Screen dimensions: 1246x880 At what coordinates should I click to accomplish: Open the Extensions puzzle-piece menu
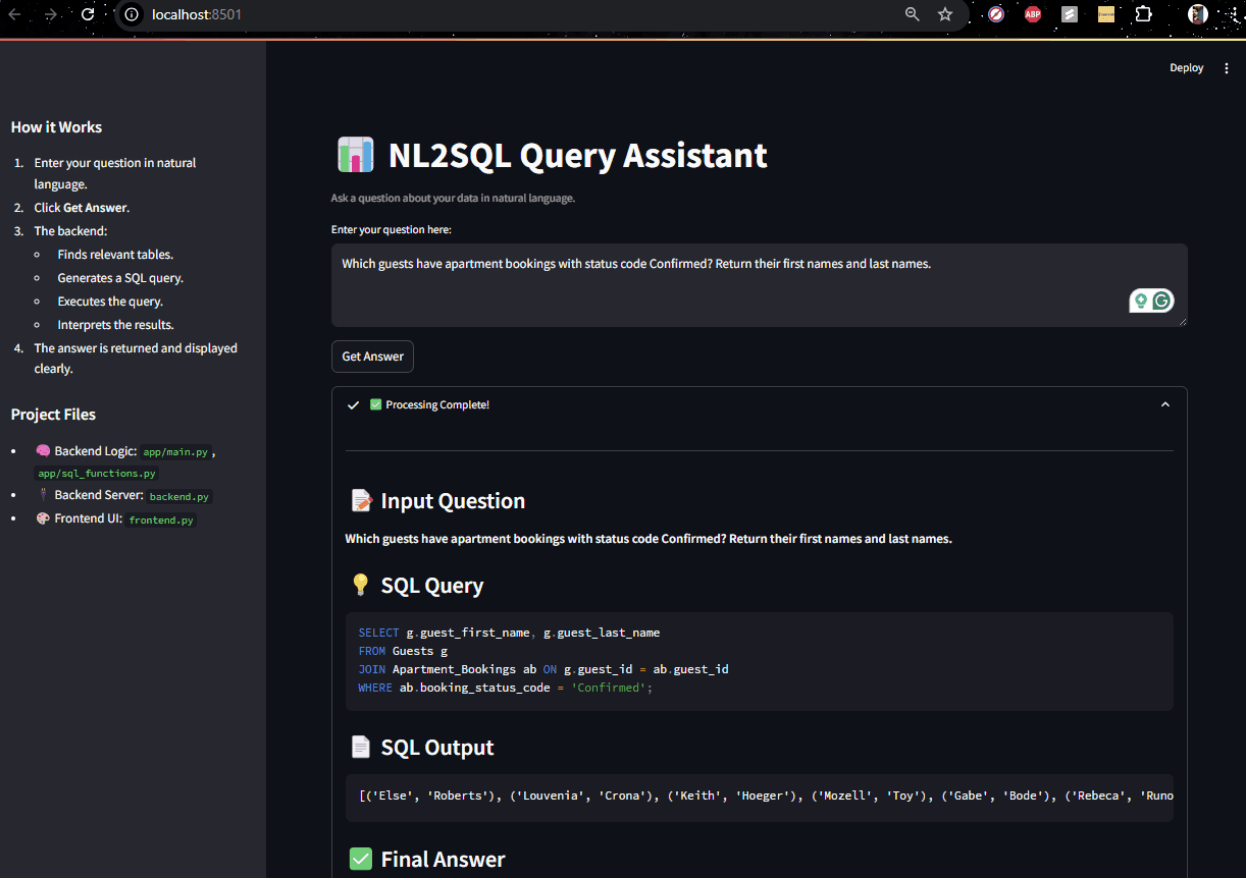point(1143,14)
